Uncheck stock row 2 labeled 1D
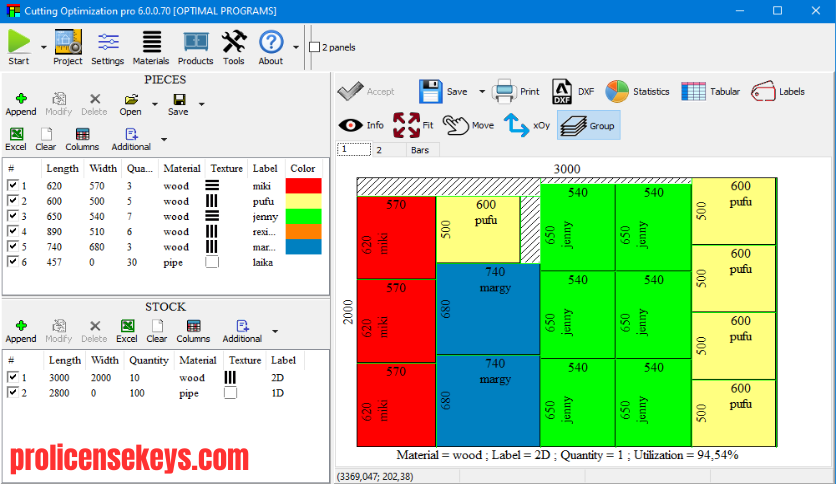 12,392
